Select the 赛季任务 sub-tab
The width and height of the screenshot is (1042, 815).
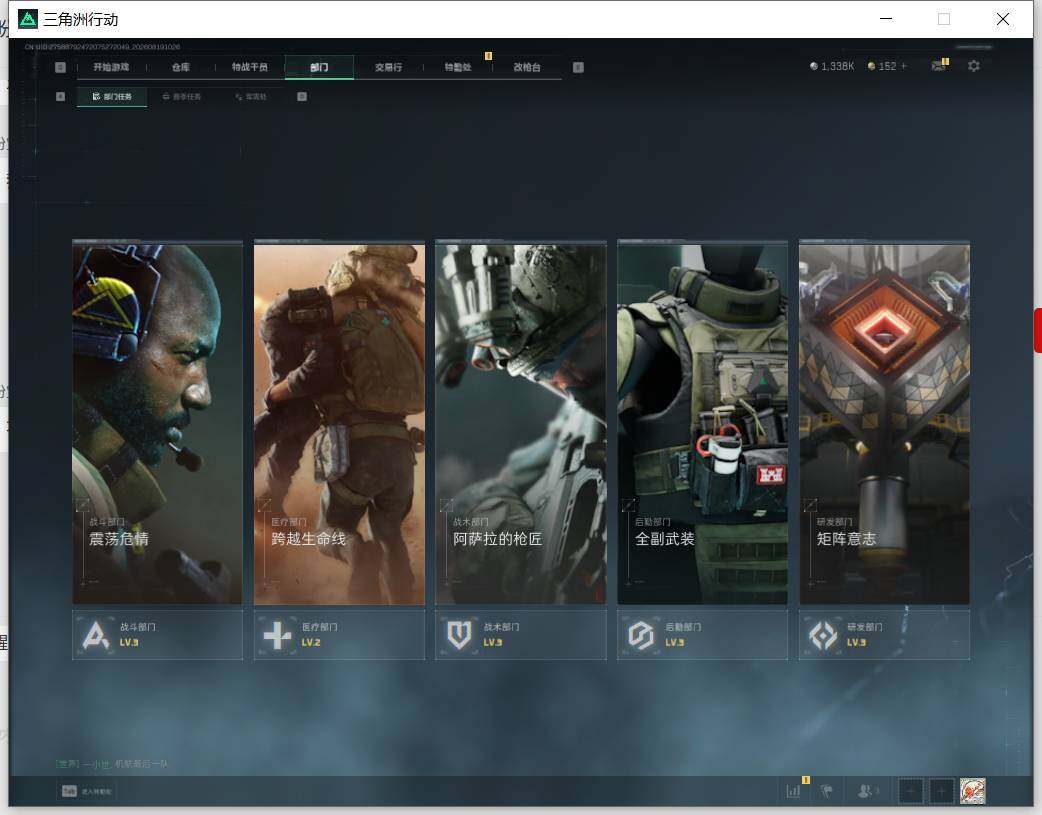[182, 96]
